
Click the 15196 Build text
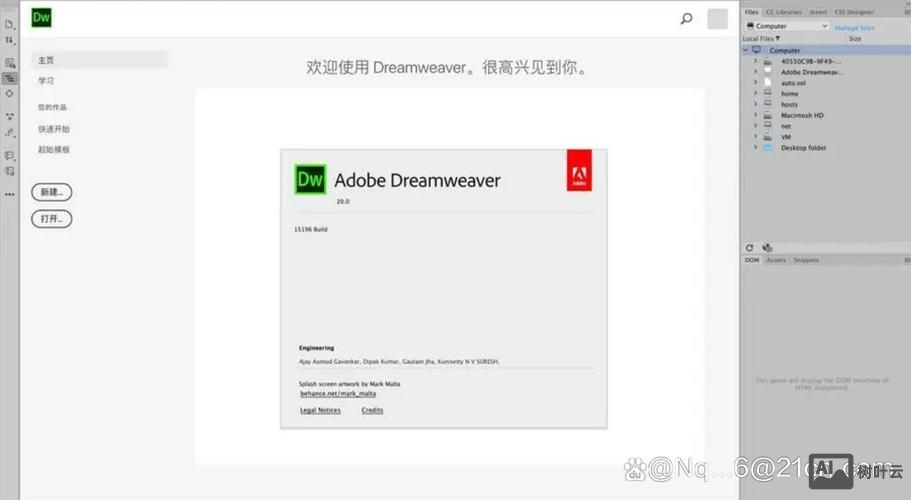pyautogui.click(x=311, y=229)
